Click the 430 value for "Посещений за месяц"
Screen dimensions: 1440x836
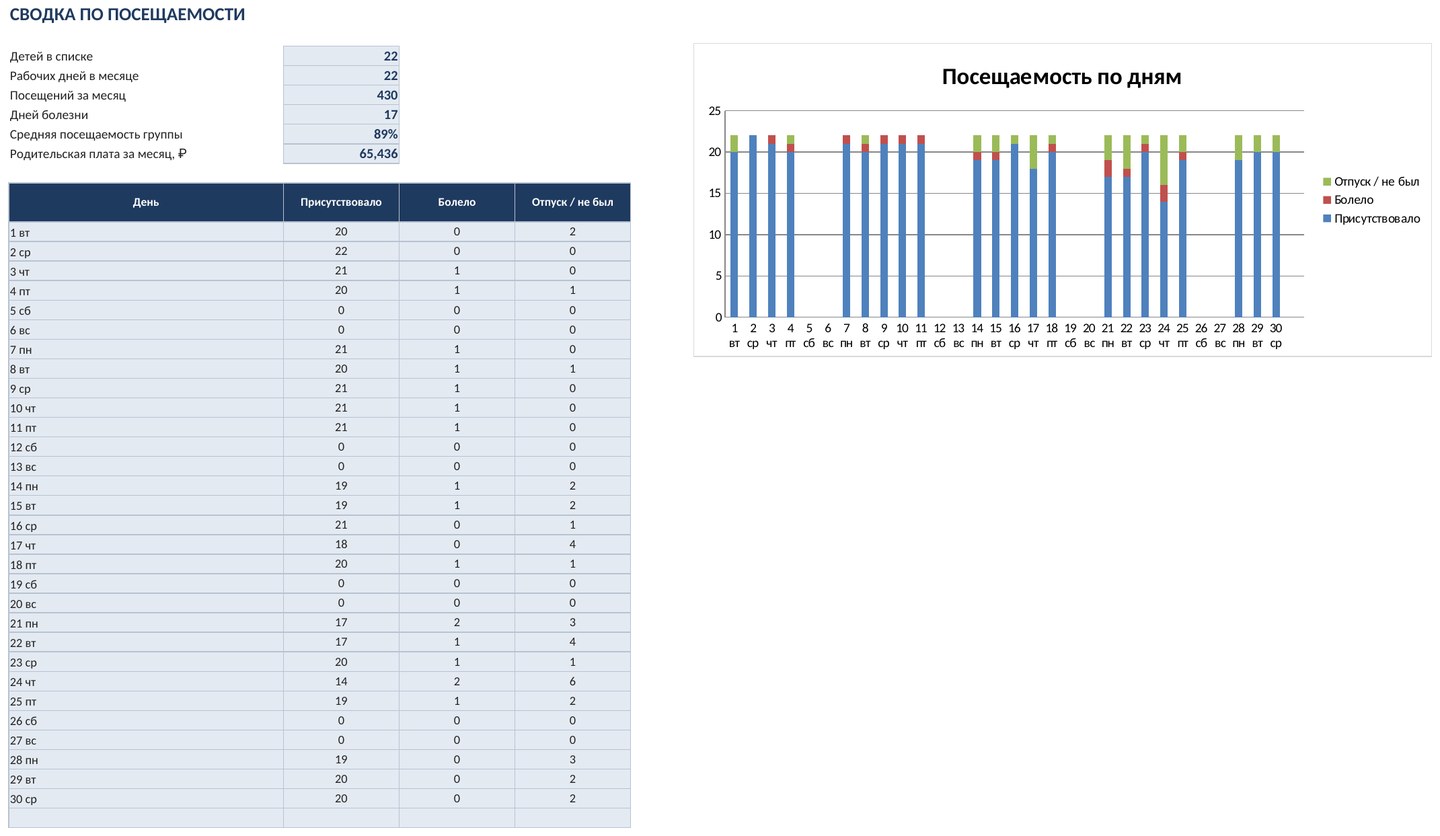[341, 95]
